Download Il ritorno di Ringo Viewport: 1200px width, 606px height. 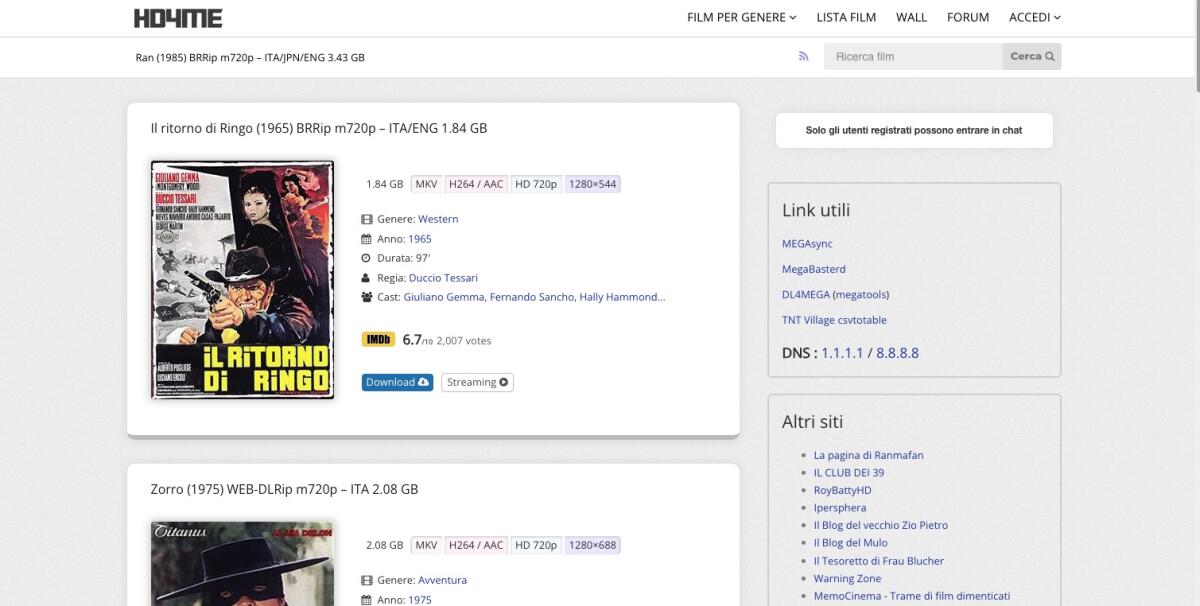[397, 382]
